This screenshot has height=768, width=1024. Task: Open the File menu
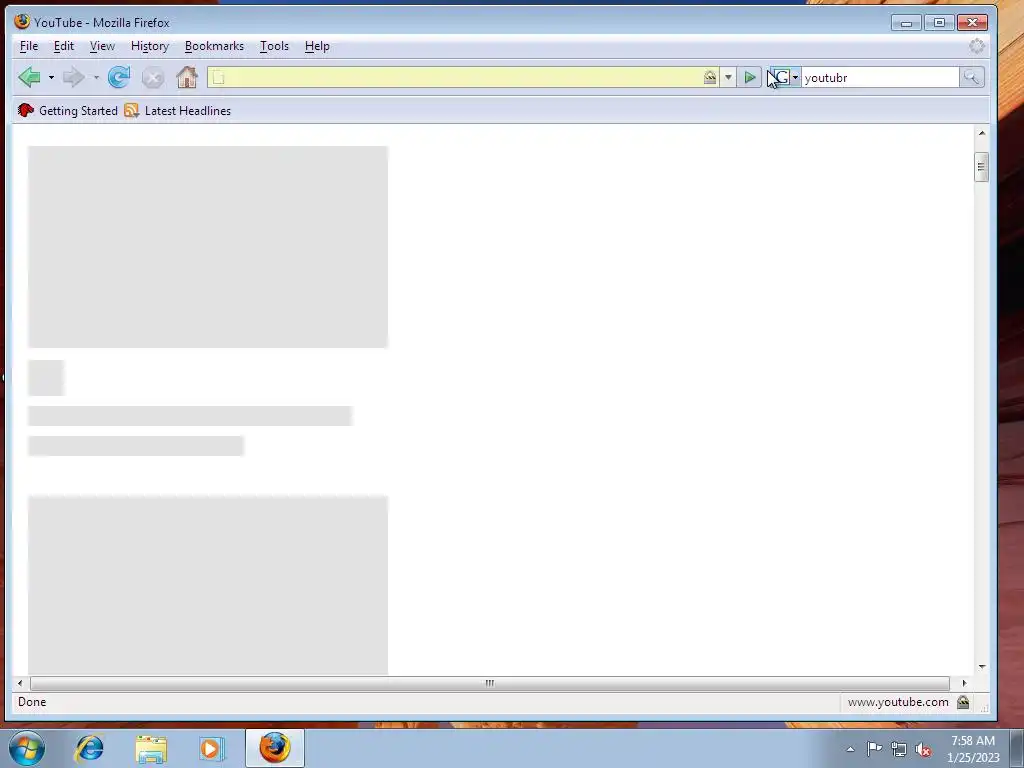[x=29, y=46]
